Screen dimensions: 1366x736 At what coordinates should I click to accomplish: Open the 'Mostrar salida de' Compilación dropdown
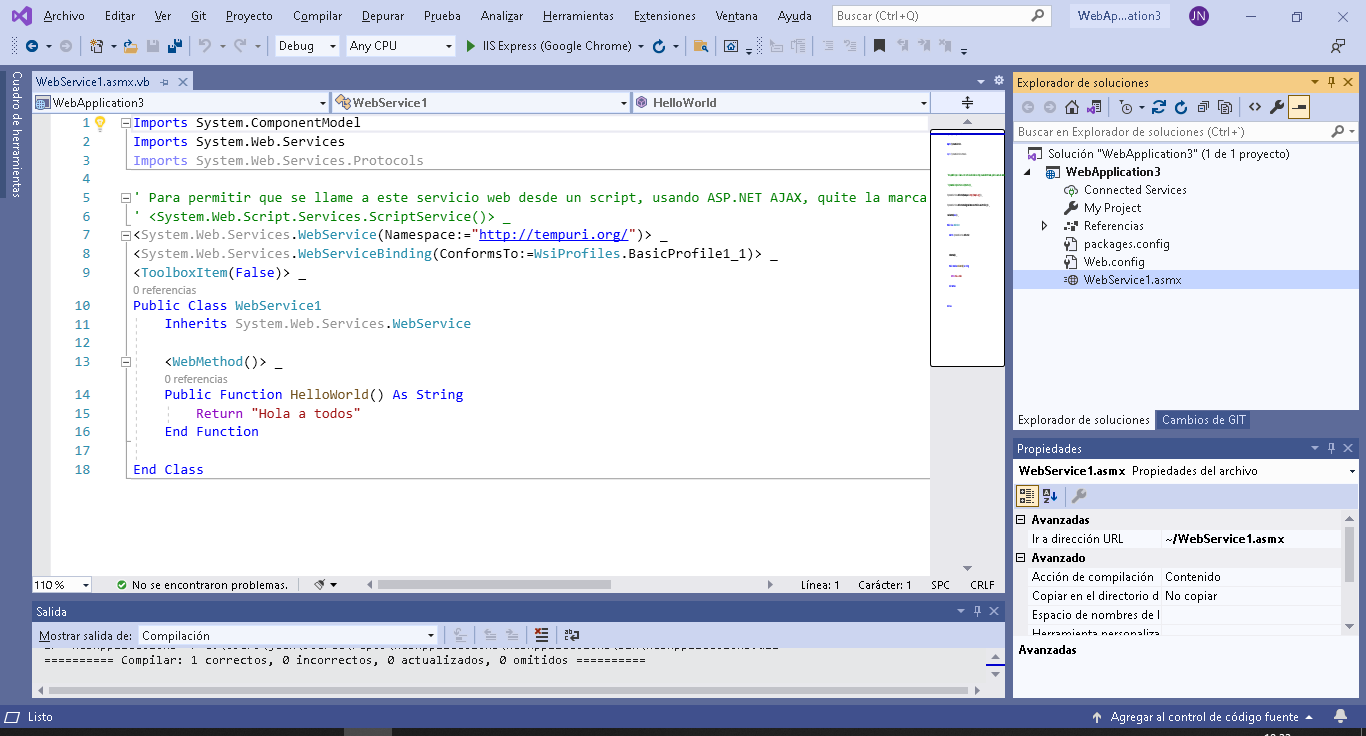(288, 635)
